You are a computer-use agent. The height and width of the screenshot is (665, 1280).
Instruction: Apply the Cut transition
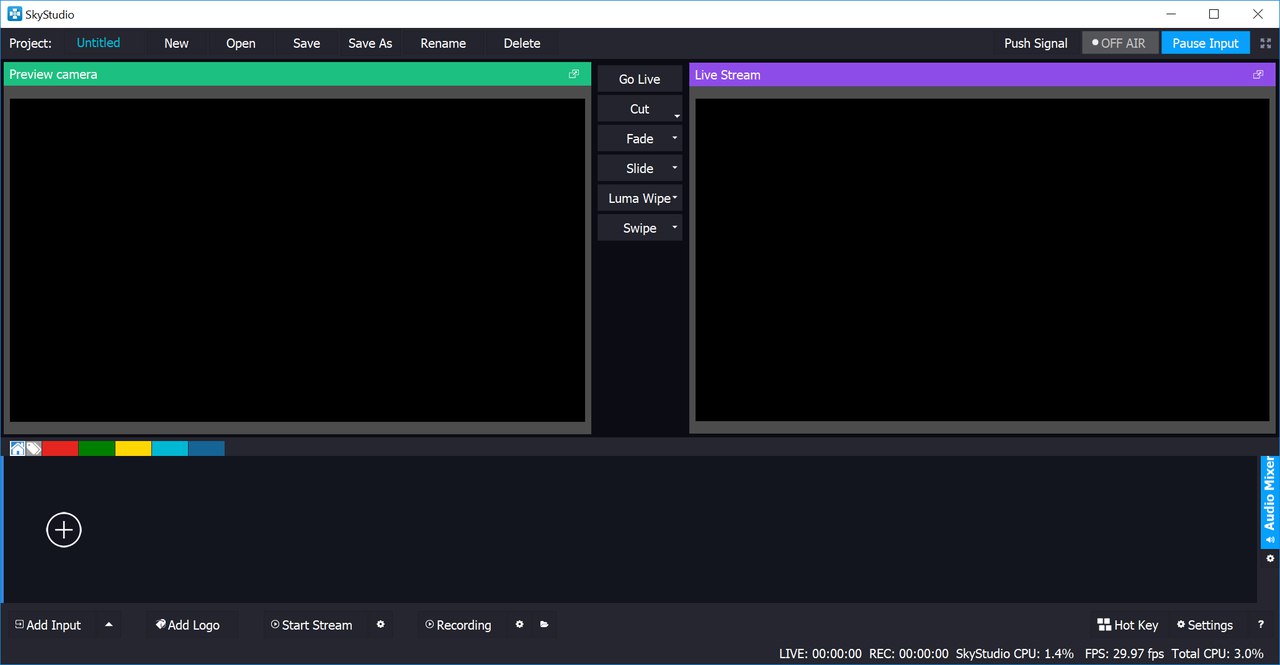[639, 109]
